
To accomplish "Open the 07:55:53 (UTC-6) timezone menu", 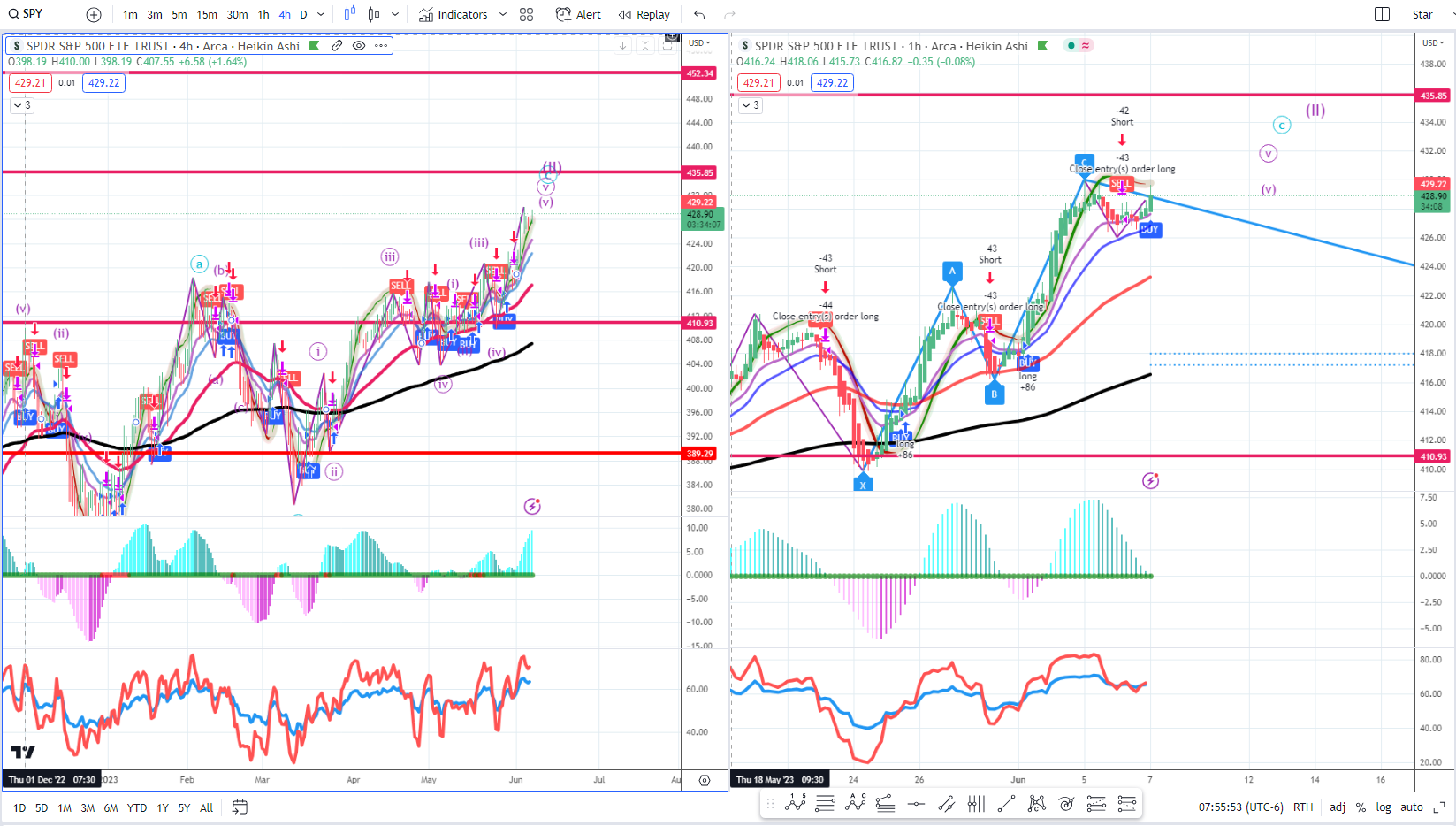I will [x=1240, y=807].
